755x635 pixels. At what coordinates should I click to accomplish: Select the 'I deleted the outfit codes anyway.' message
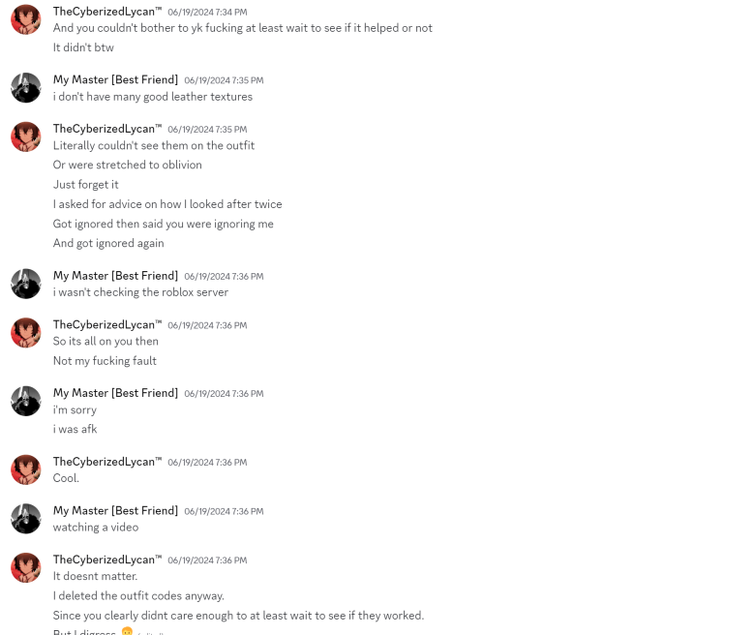pos(139,596)
